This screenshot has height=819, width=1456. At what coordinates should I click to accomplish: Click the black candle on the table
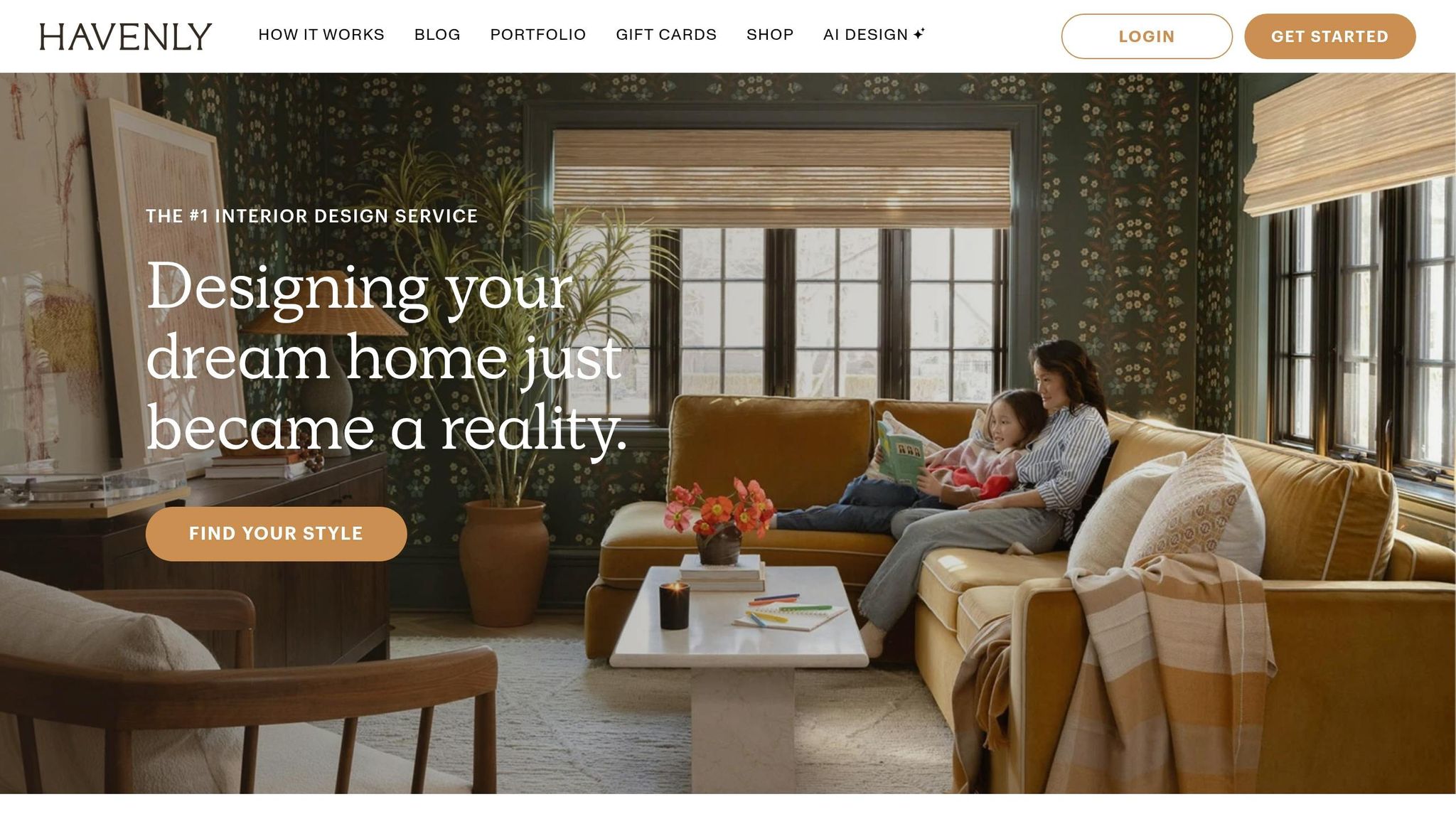[x=674, y=606]
